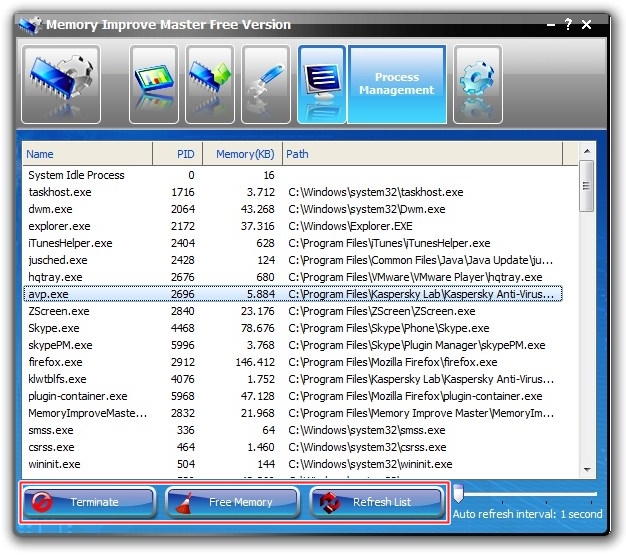Select the hqtray.exe process
Image resolution: width=626 pixels, height=555 pixels.
(293, 277)
